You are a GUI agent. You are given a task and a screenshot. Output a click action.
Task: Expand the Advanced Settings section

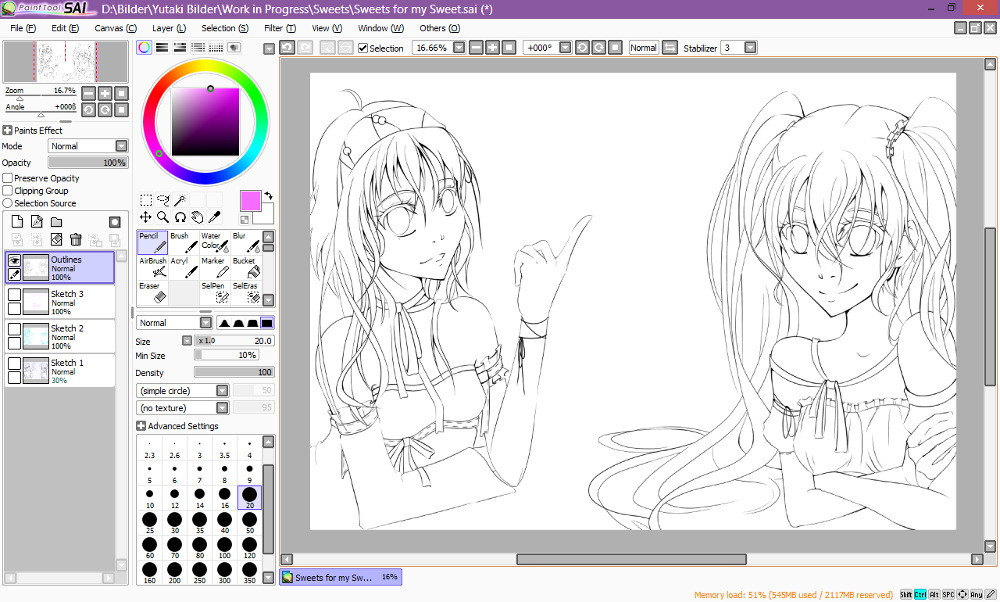point(142,426)
